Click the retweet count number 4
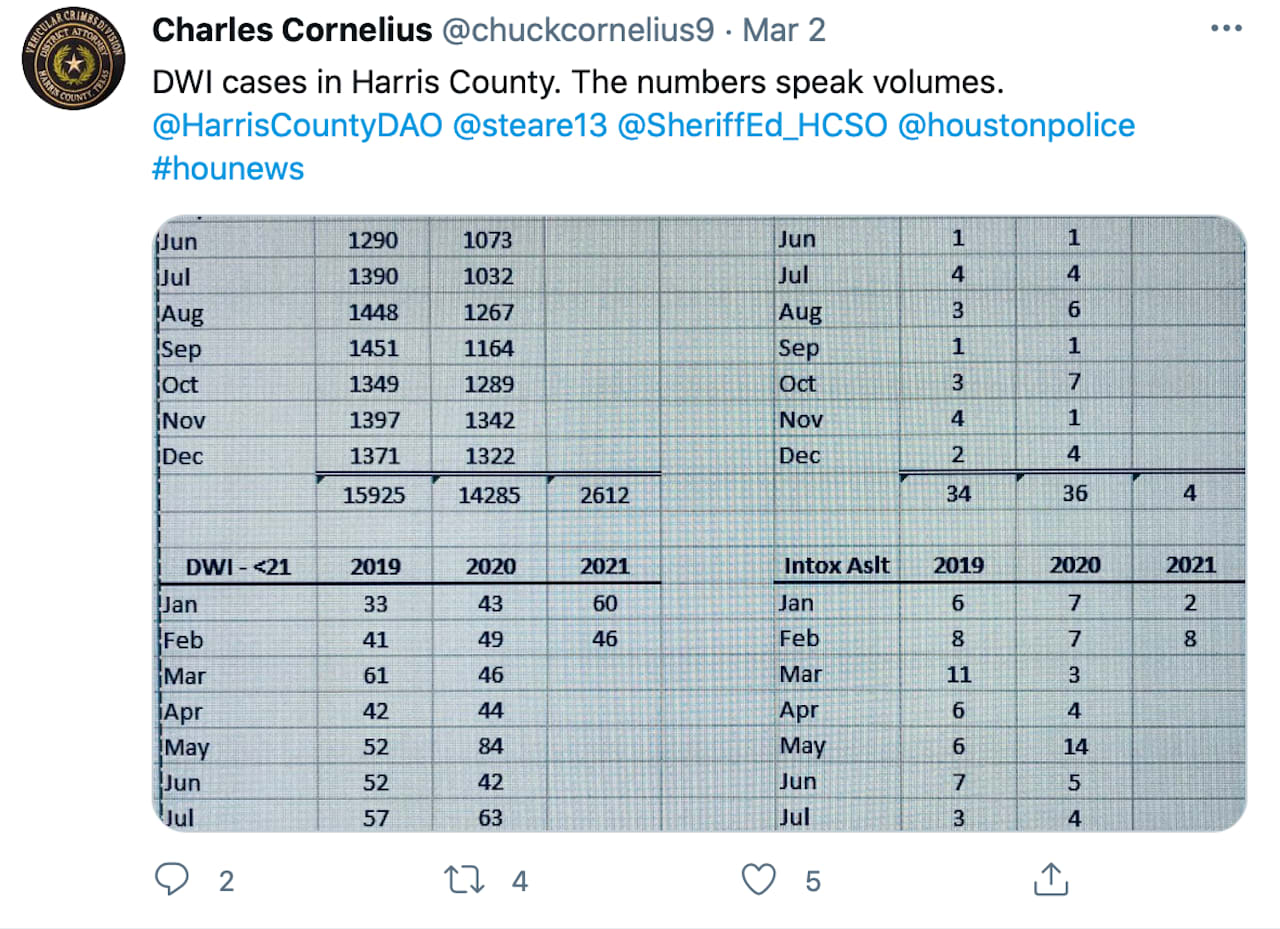1280x929 pixels. [519, 881]
